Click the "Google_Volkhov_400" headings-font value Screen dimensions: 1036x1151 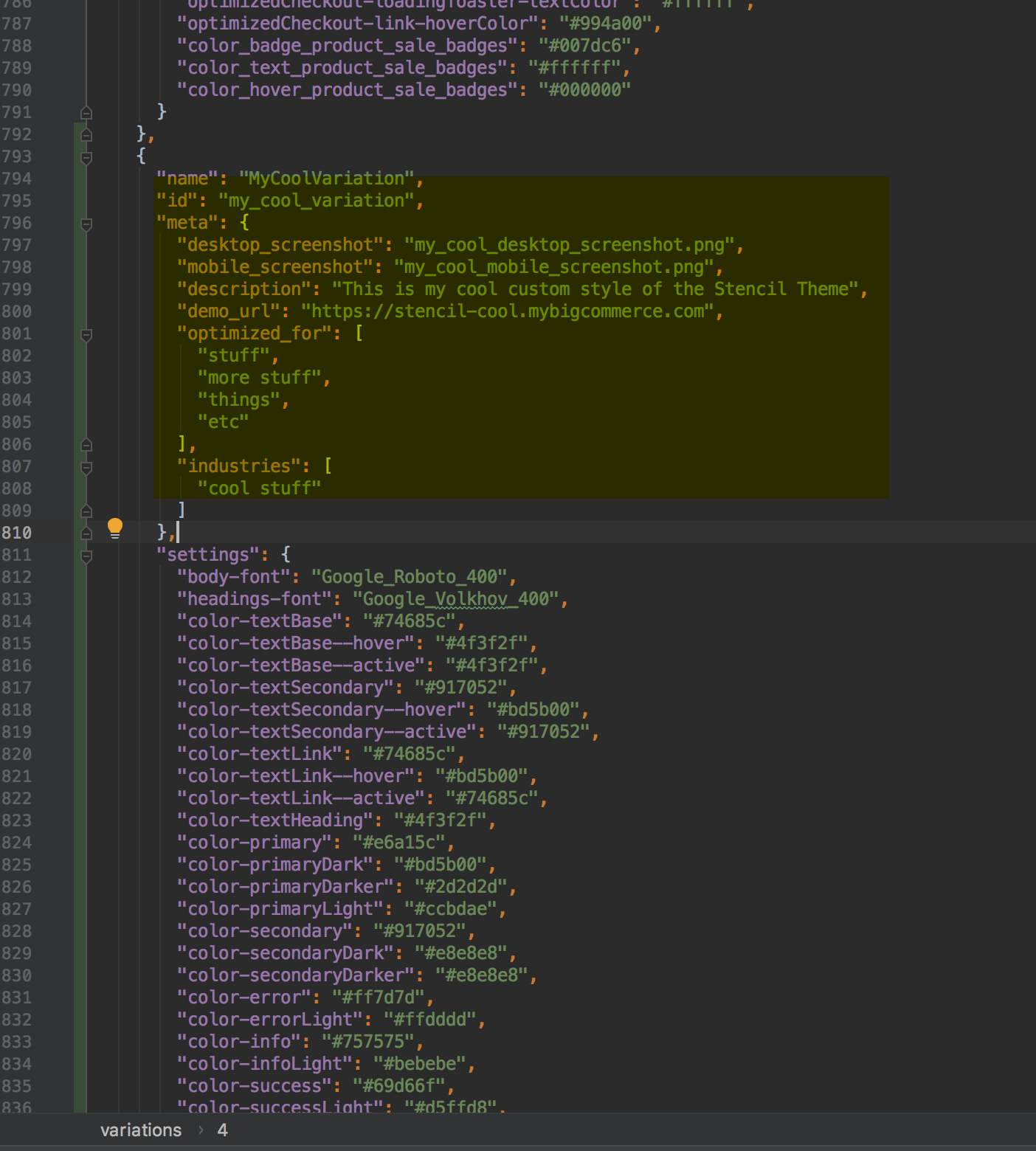tap(455, 599)
